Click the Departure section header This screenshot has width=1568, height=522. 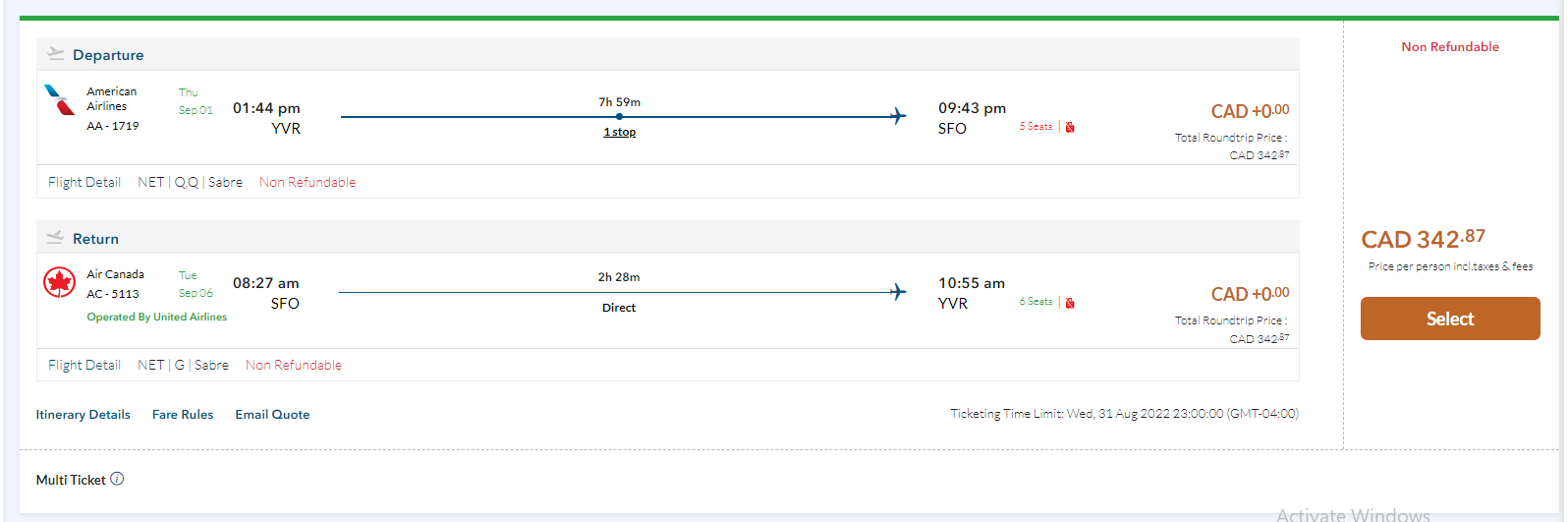click(108, 55)
